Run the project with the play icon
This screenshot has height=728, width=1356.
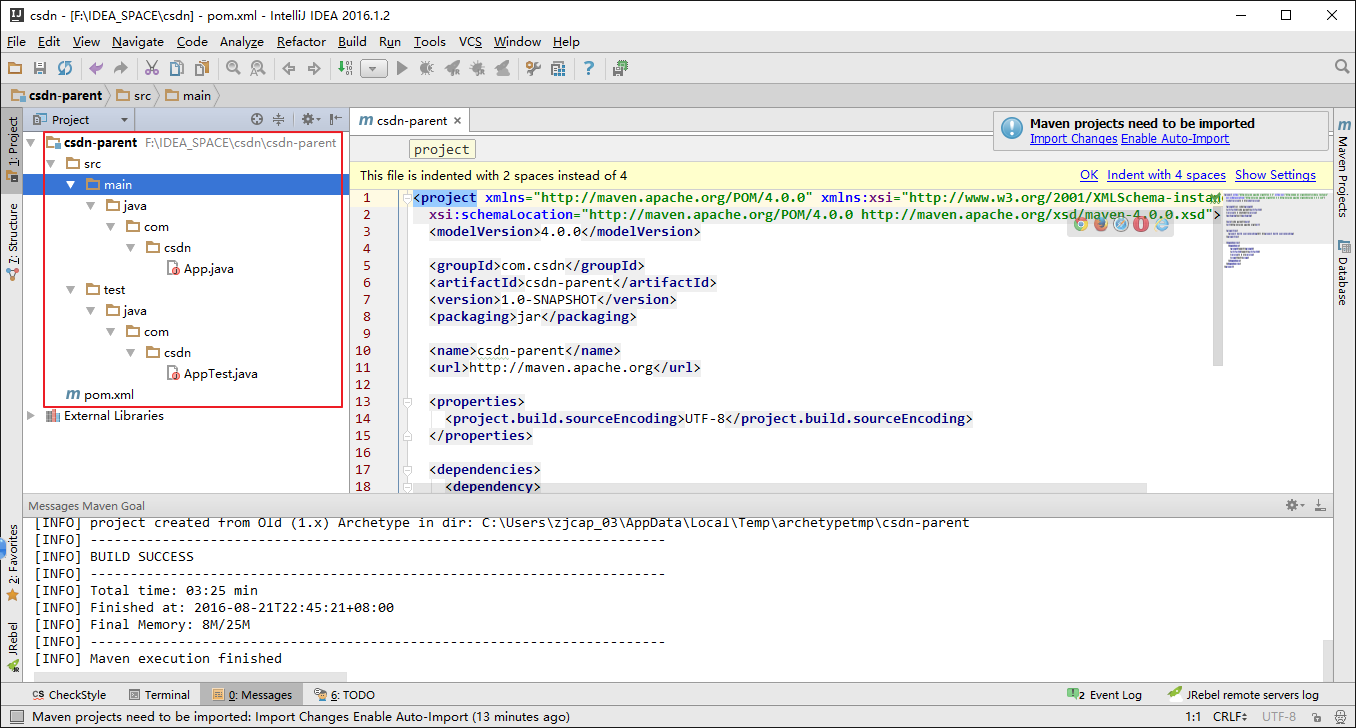coord(402,68)
